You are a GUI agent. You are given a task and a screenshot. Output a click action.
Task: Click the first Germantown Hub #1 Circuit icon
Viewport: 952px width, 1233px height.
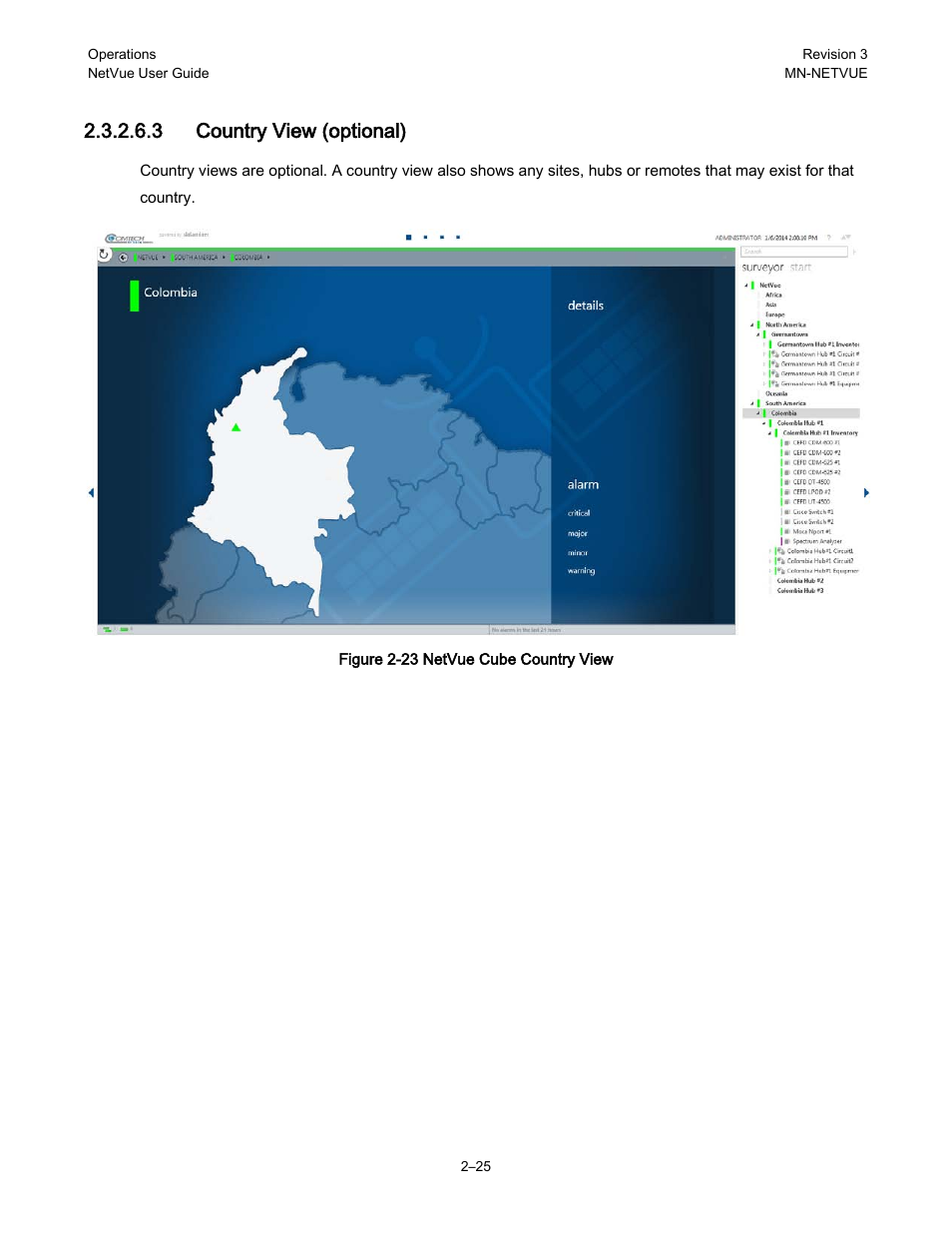coord(774,354)
